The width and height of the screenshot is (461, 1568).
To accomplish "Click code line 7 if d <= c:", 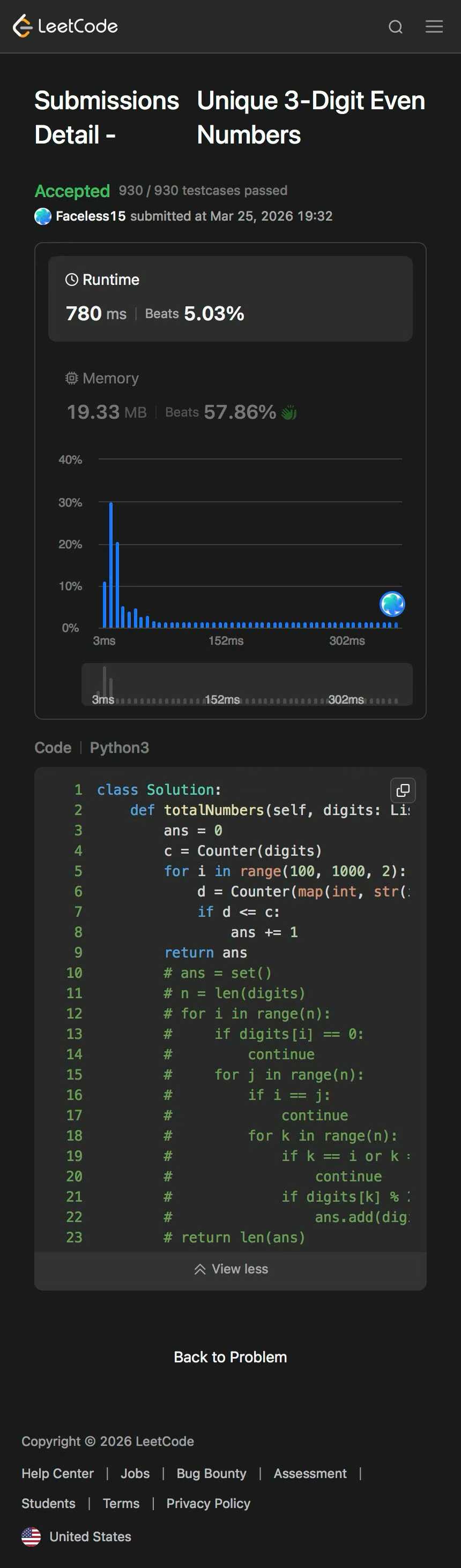I will click(x=239, y=912).
